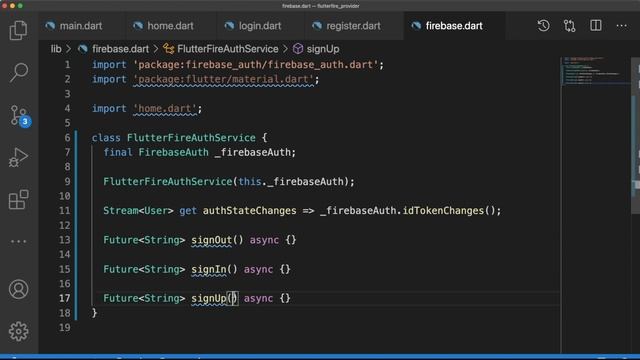Open editor More Actions ellipsis menu
This screenshot has width=640, height=360.
[x=621, y=26]
